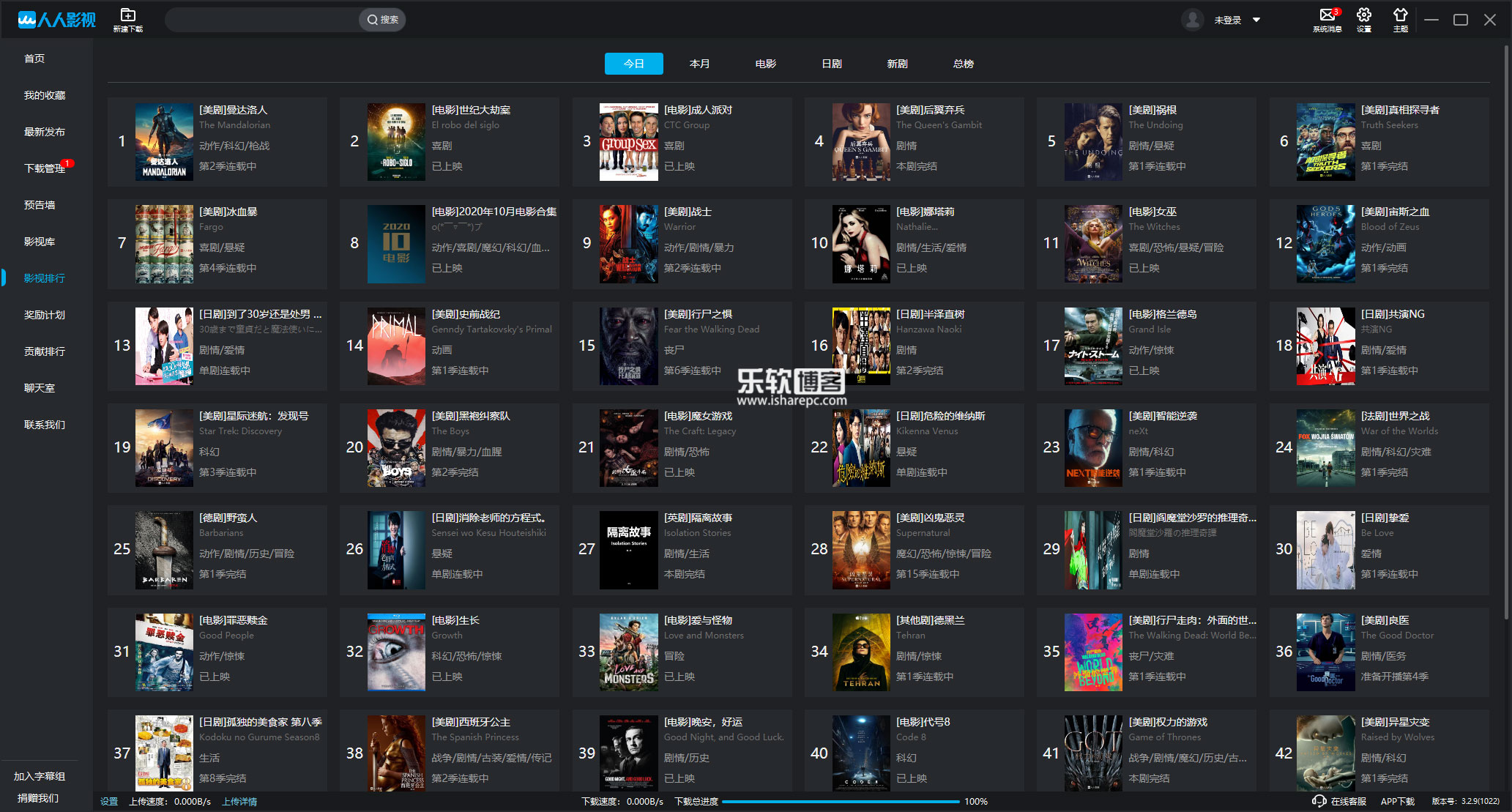Switch to the 日剧 tab
Screen dimensions: 1512x812
coord(831,64)
